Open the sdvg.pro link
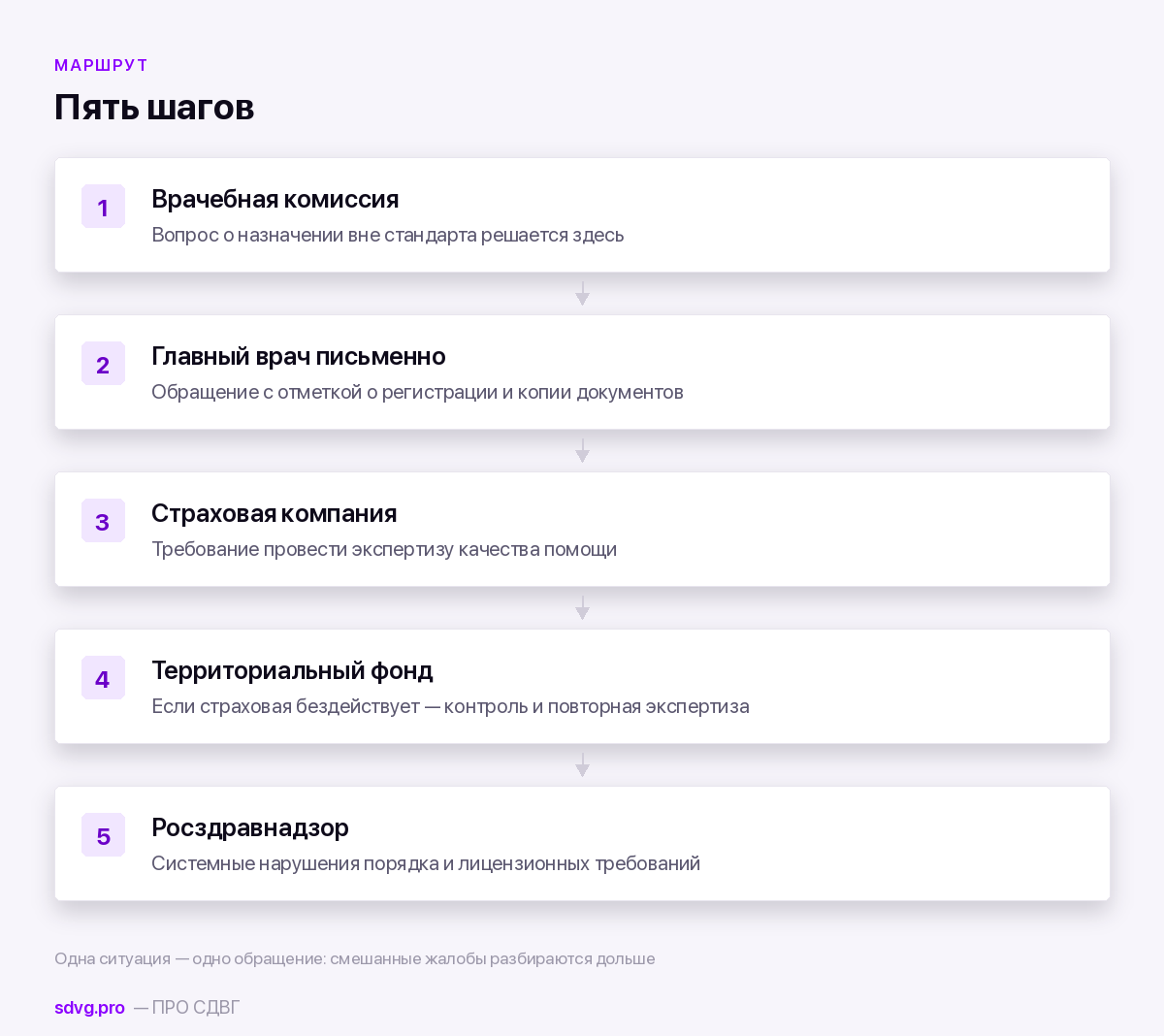The height and width of the screenshot is (1036, 1164). point(89,1008)
